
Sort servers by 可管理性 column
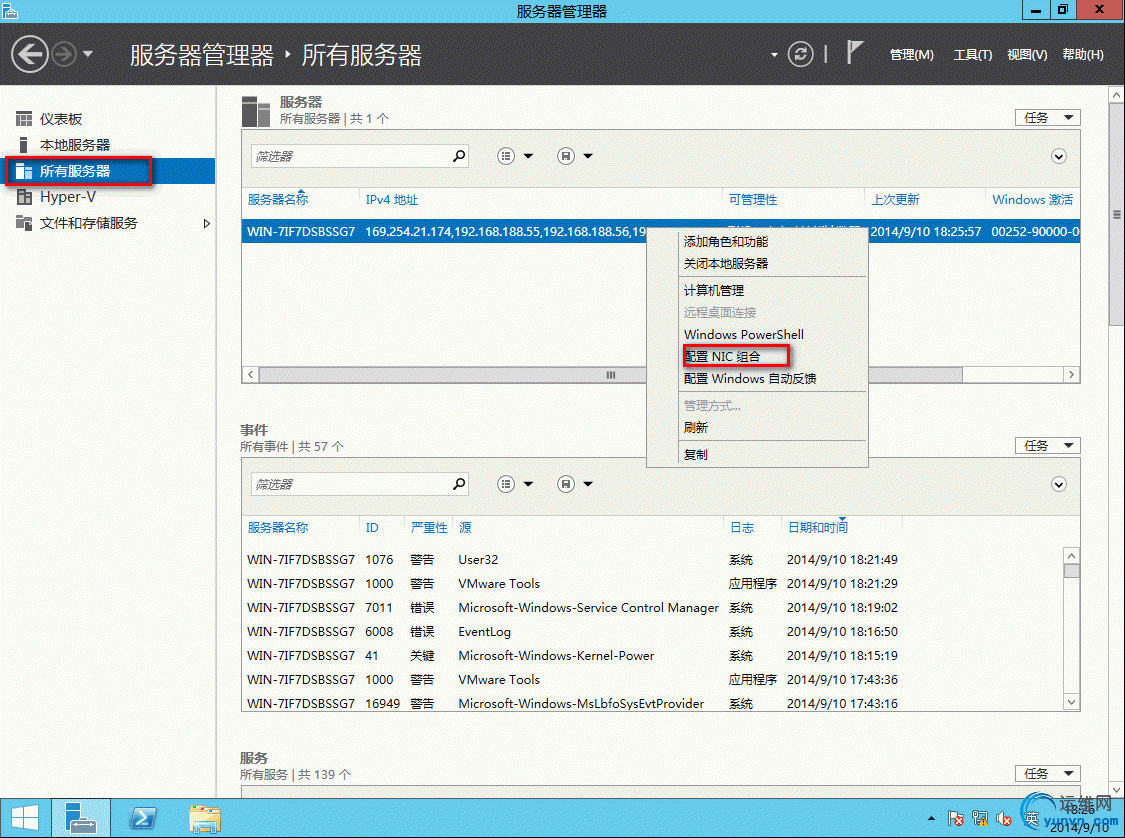point(753,199)
